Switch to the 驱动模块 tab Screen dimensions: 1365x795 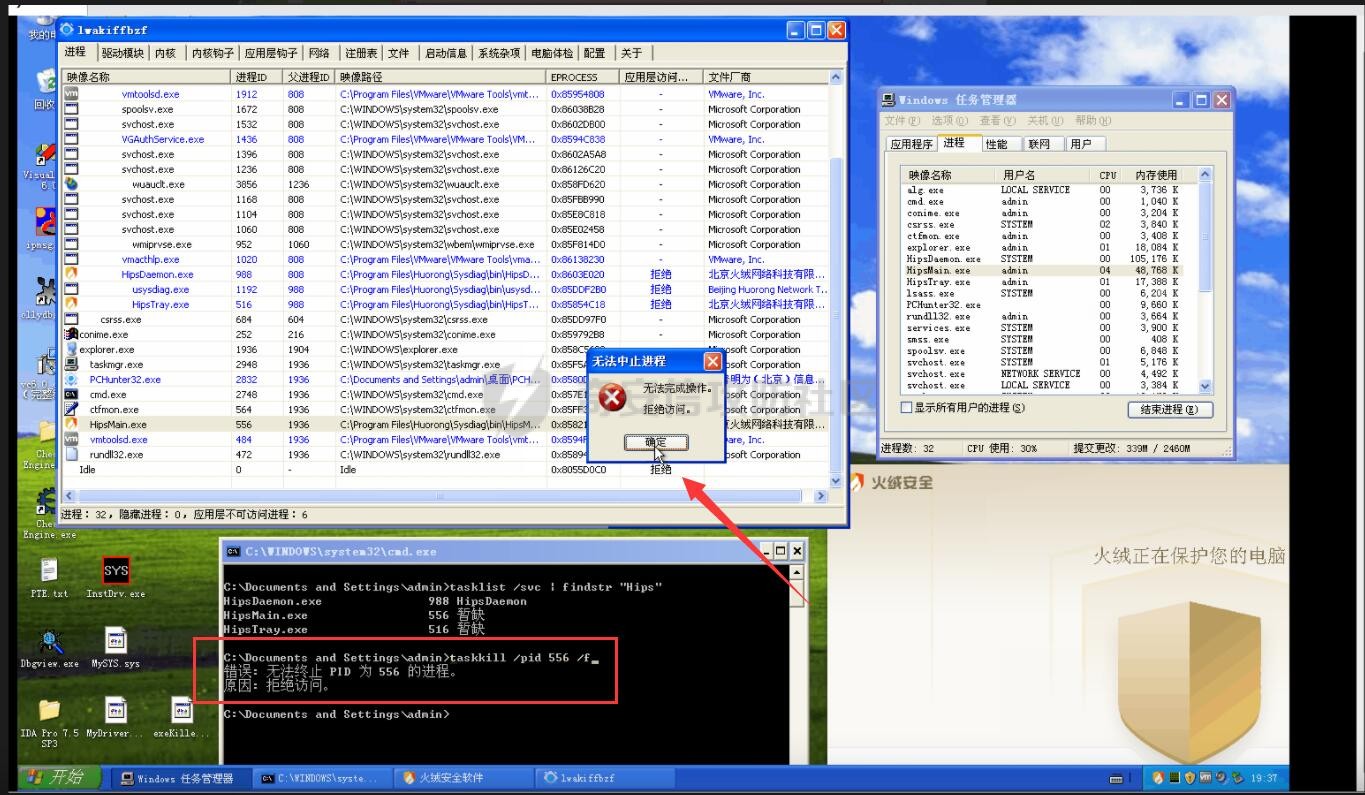click(122, 53)
